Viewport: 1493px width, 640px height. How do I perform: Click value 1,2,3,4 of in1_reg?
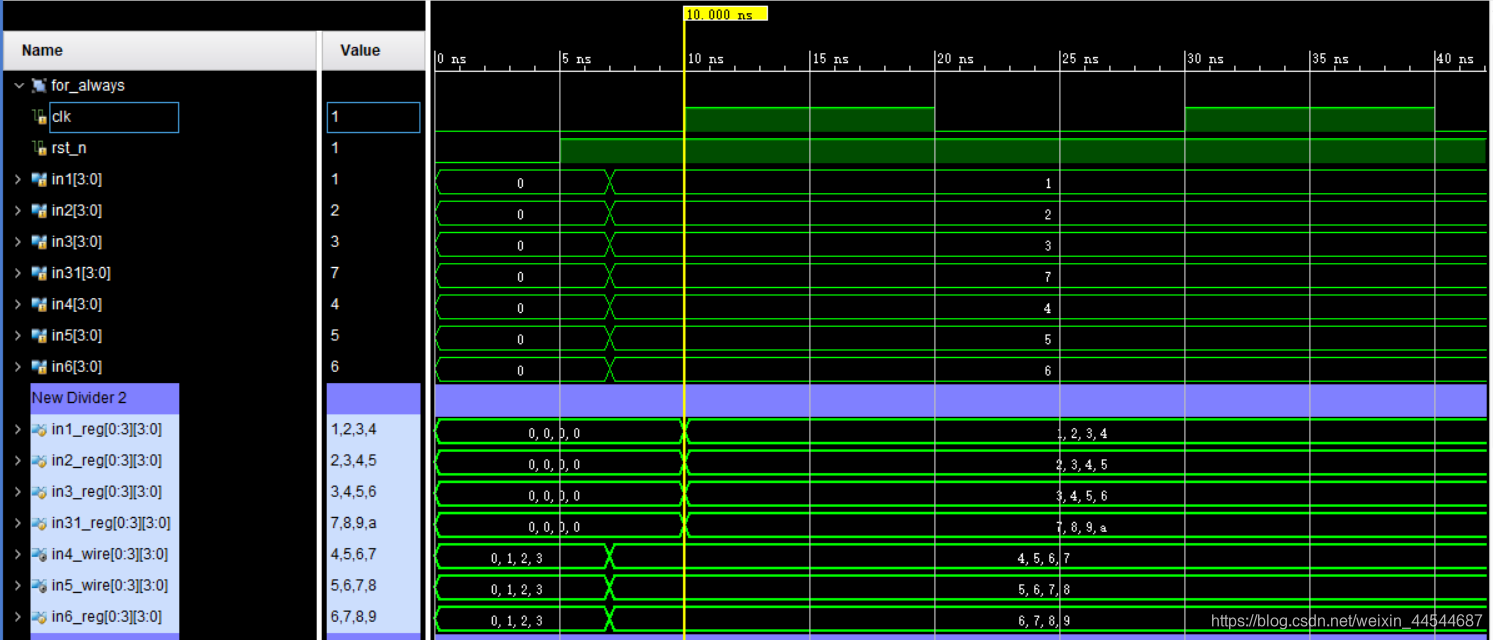point(353,429)
